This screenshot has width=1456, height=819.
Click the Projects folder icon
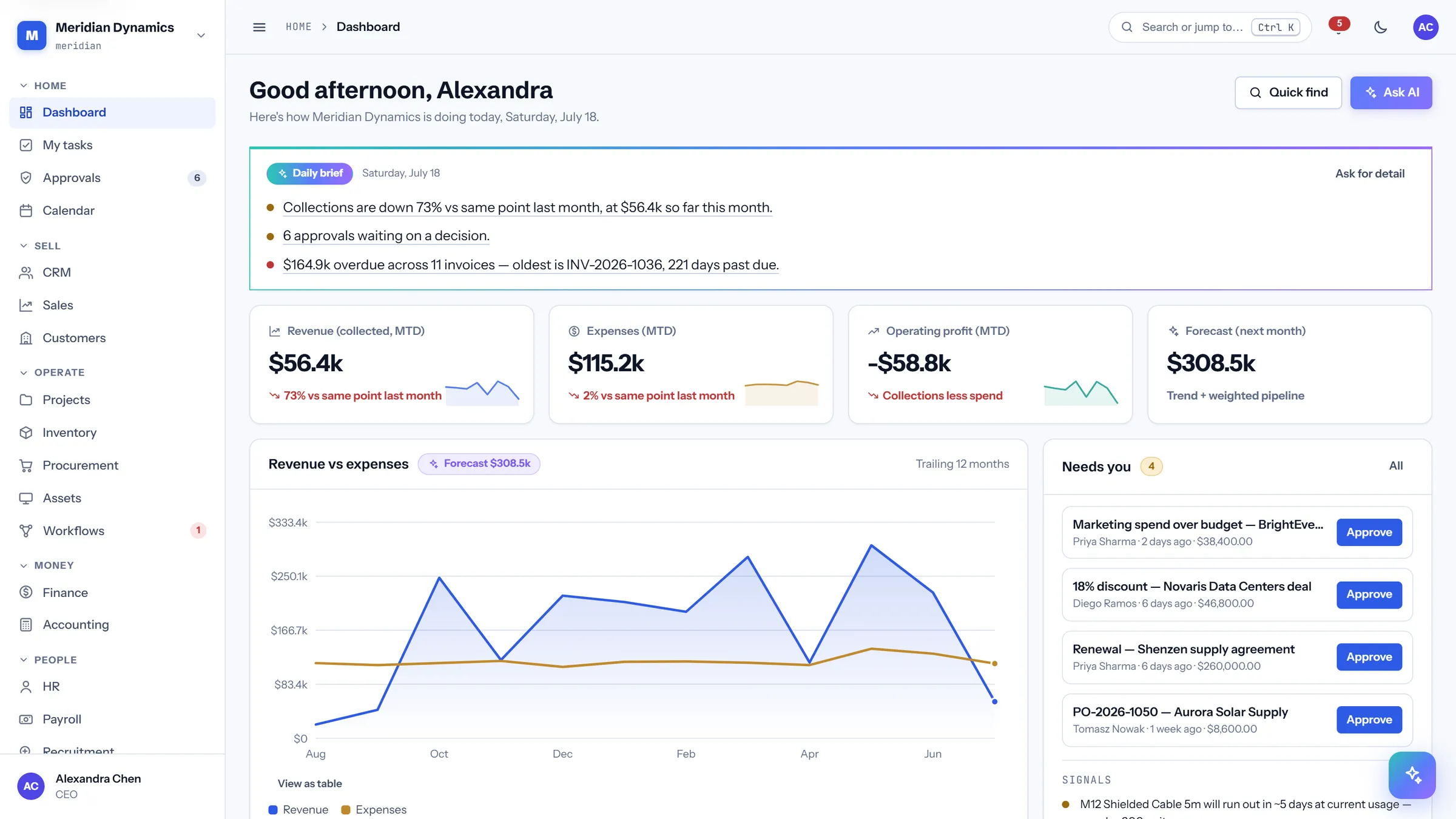tap(25, 400)
